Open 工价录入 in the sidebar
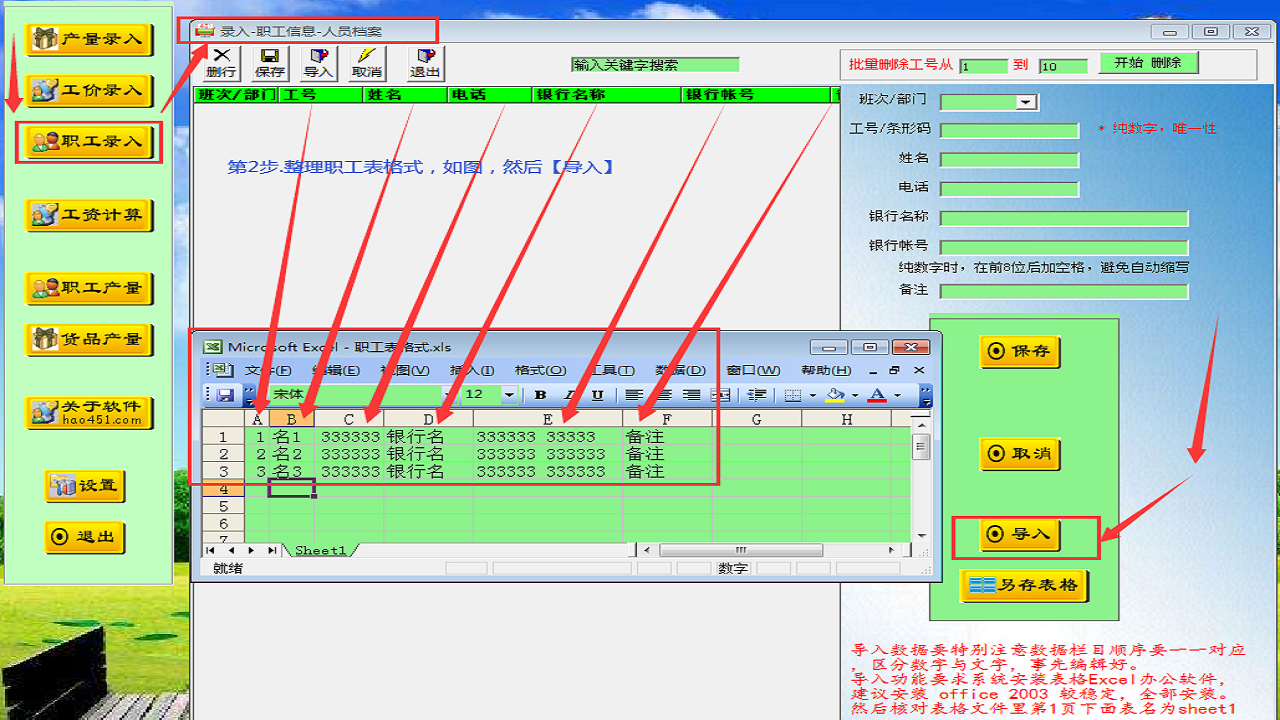The width and height of the screenshot is (1280, 720). click(x=89, y=91)
